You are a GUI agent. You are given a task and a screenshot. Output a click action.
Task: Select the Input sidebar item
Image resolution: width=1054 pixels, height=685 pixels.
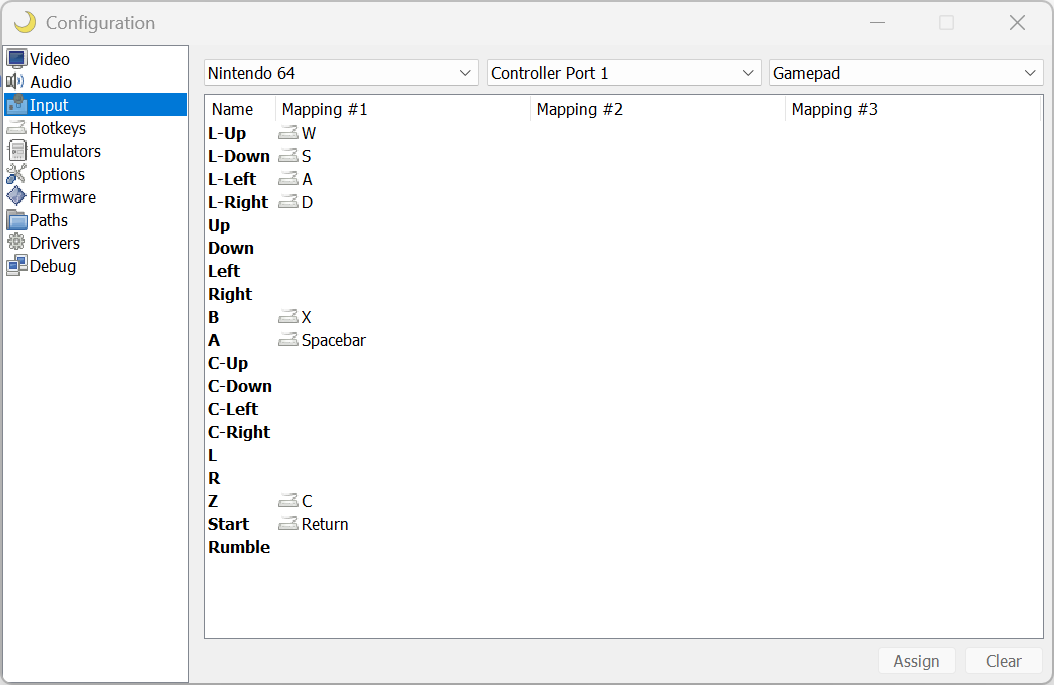click(x=95, y=105)
